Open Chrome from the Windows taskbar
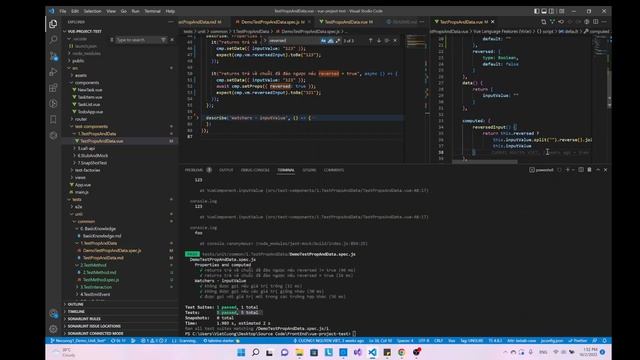640x360 pixels. point(402,352)
